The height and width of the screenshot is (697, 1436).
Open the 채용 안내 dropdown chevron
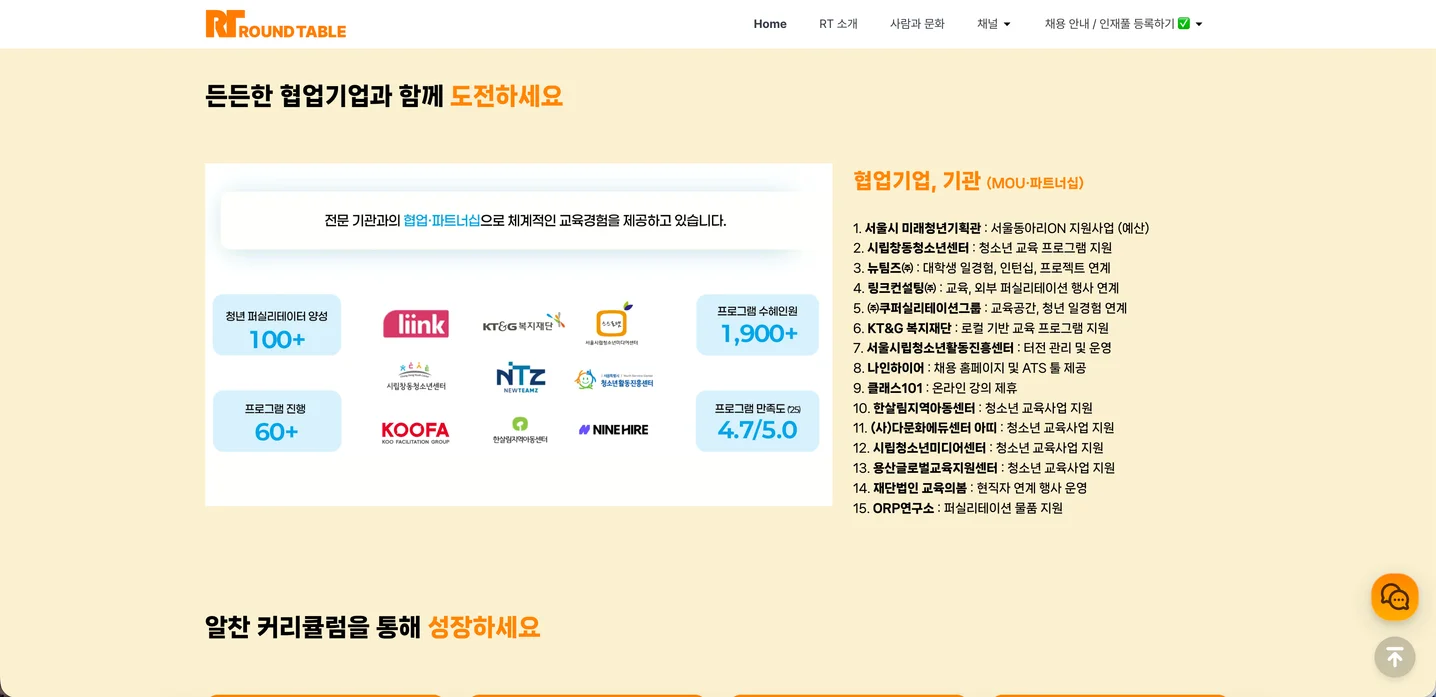[1198, 24]
